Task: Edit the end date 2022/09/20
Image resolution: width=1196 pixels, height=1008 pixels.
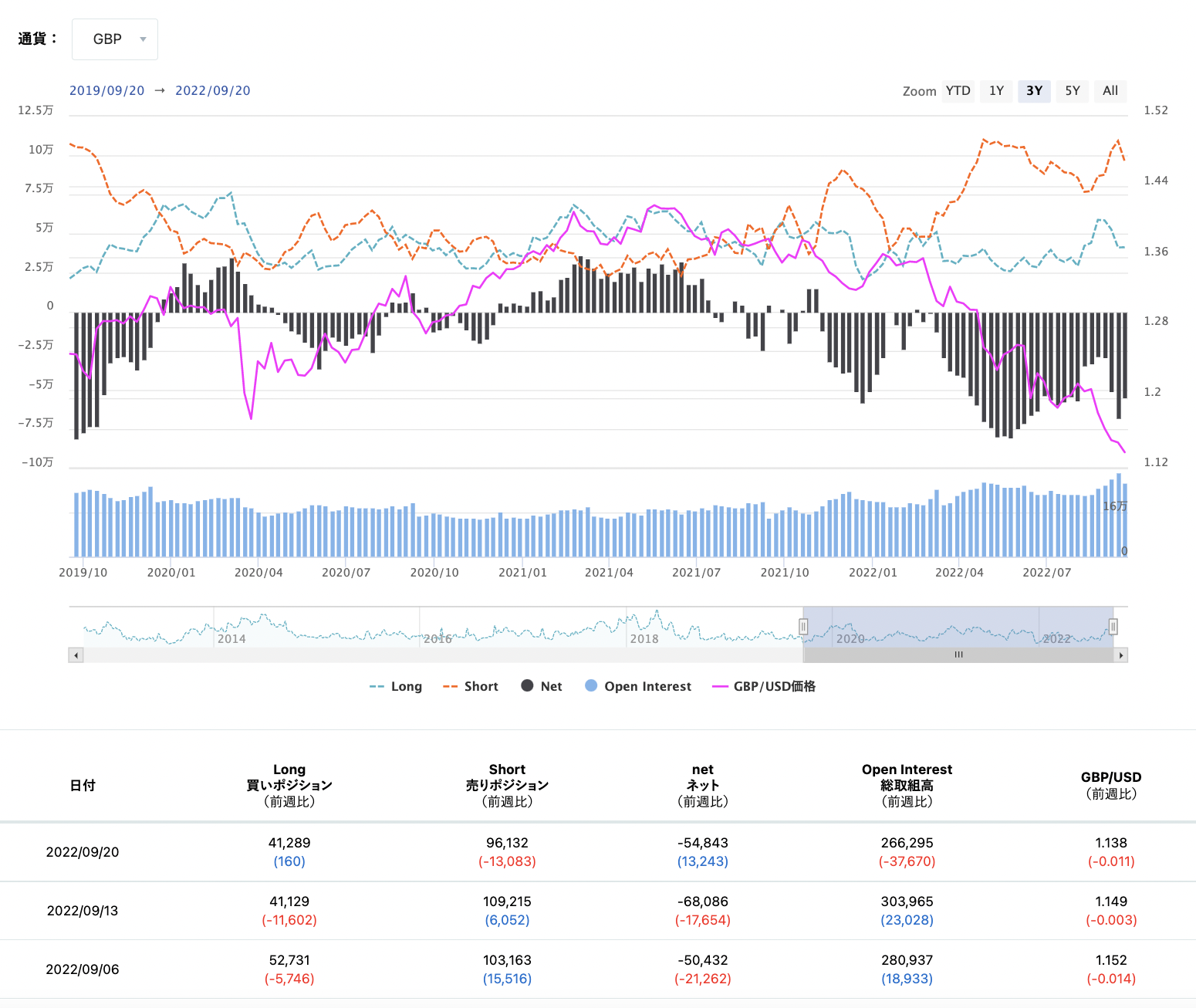Action: (213, 90)
